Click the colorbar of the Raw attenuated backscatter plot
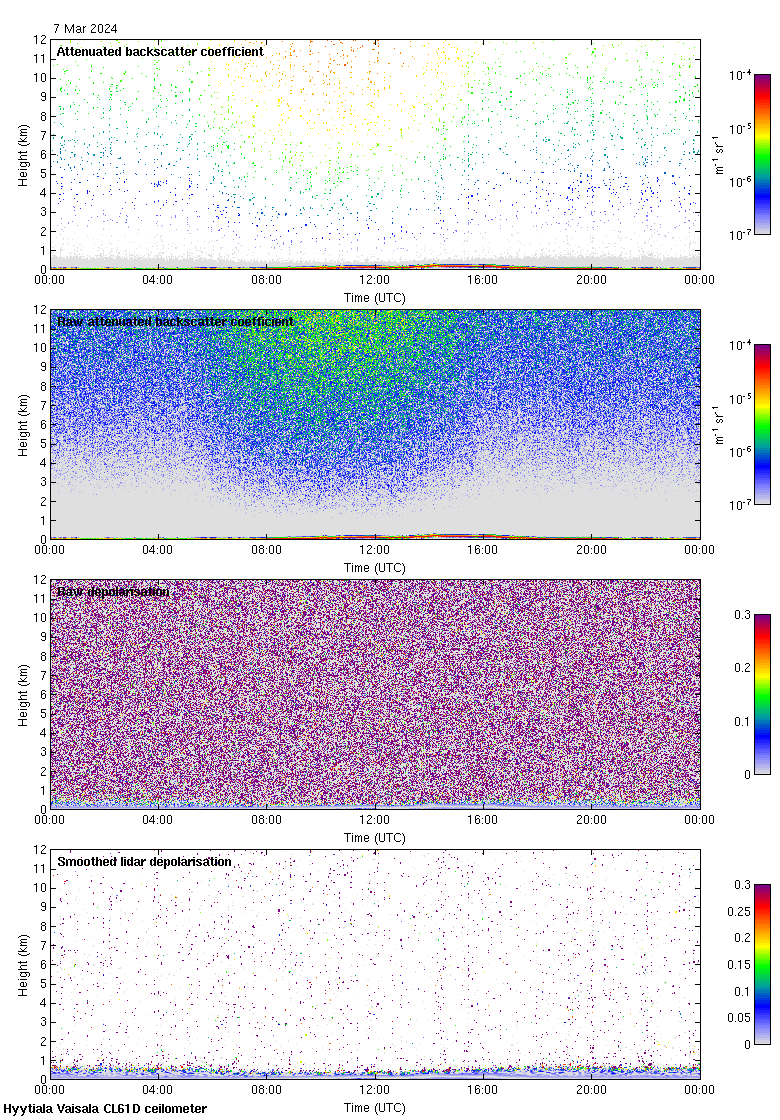Viewport: 780px width, 1120px height. (x=762, y=424)
